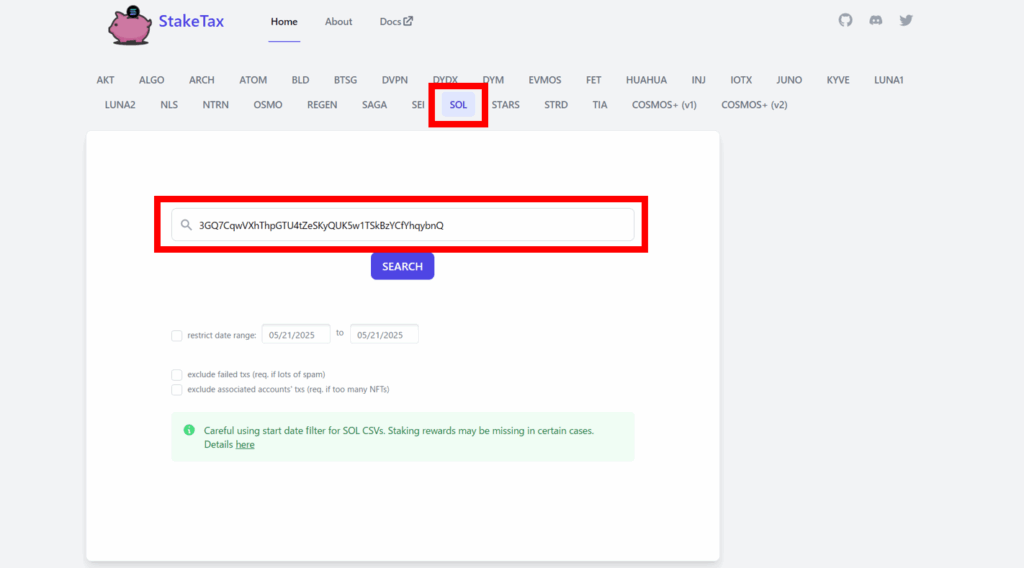This screenshot has width=1024, height=568.
Task: Select the SAGA chain tab
Action: coord(374,104)
